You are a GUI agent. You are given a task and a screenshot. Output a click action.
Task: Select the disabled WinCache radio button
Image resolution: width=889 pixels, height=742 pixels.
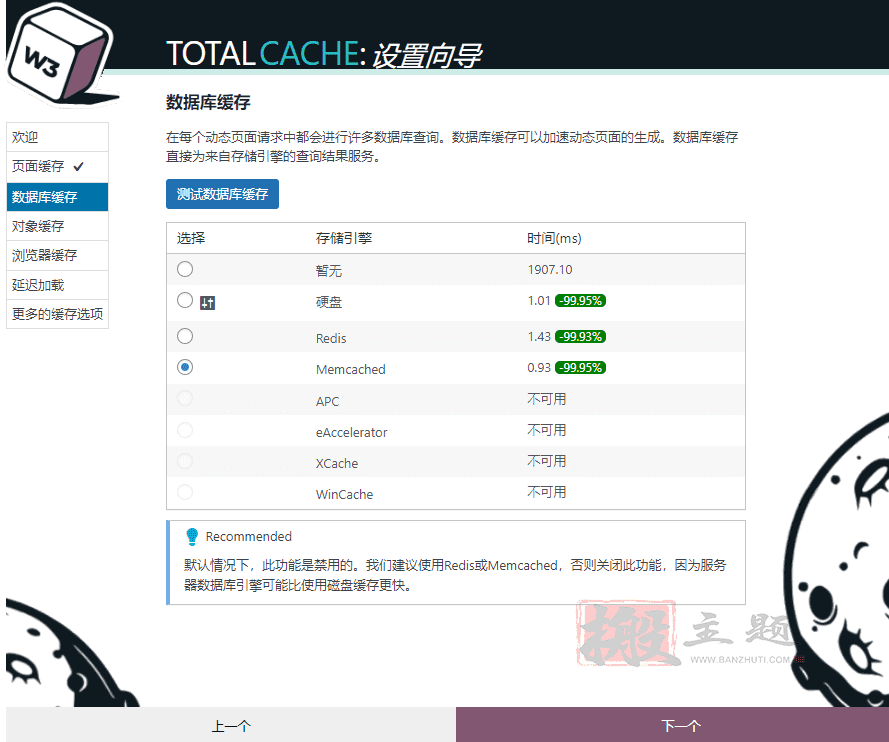(x=185, y=491)
